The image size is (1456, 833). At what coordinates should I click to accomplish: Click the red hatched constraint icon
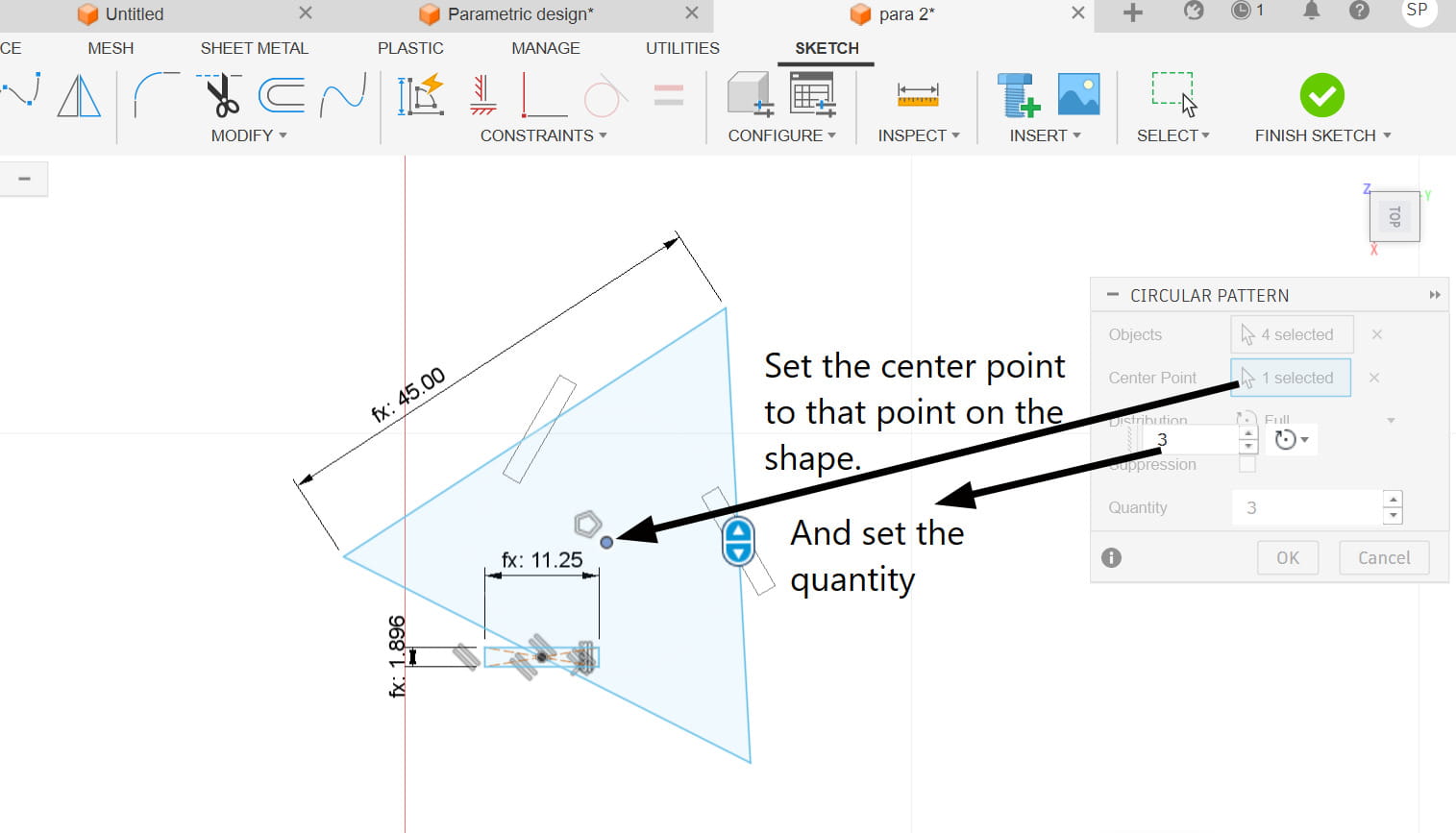point(482,95)
